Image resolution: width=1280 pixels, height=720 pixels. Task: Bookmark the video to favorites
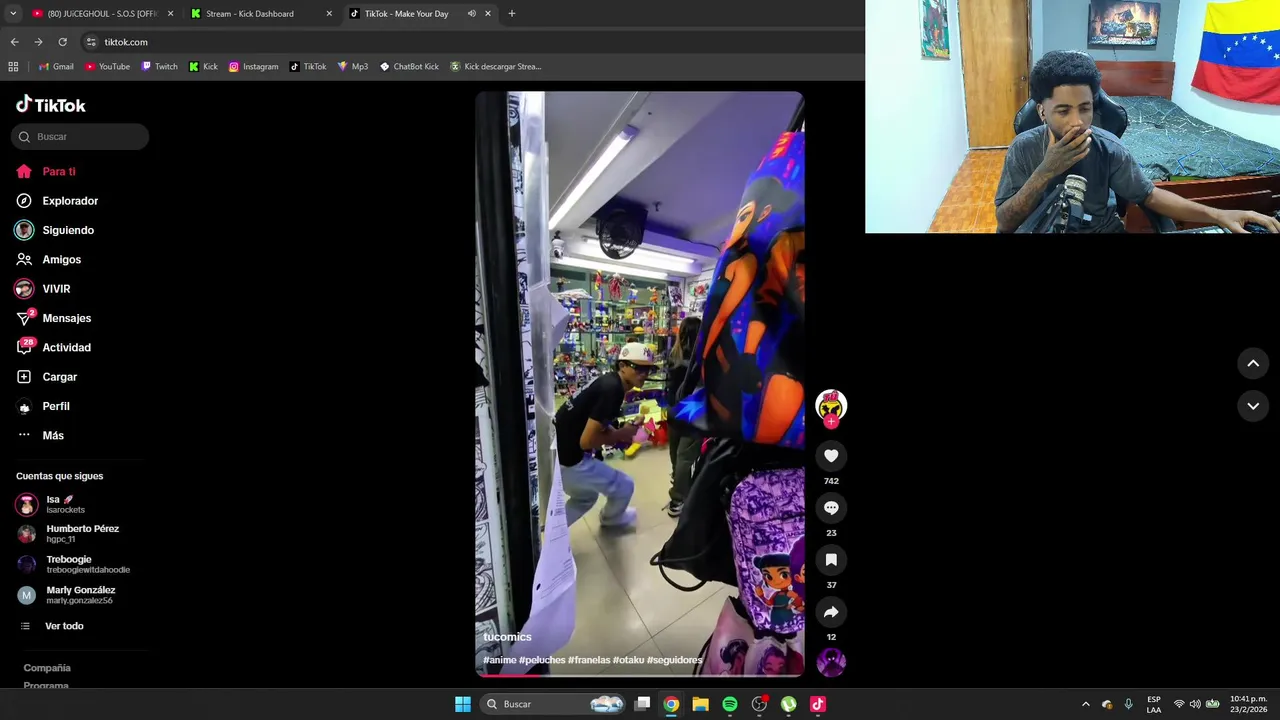tap(831, 560)
